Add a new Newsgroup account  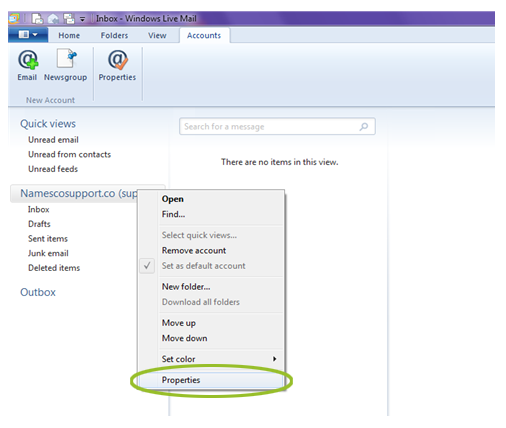click(x=65, y=65)
